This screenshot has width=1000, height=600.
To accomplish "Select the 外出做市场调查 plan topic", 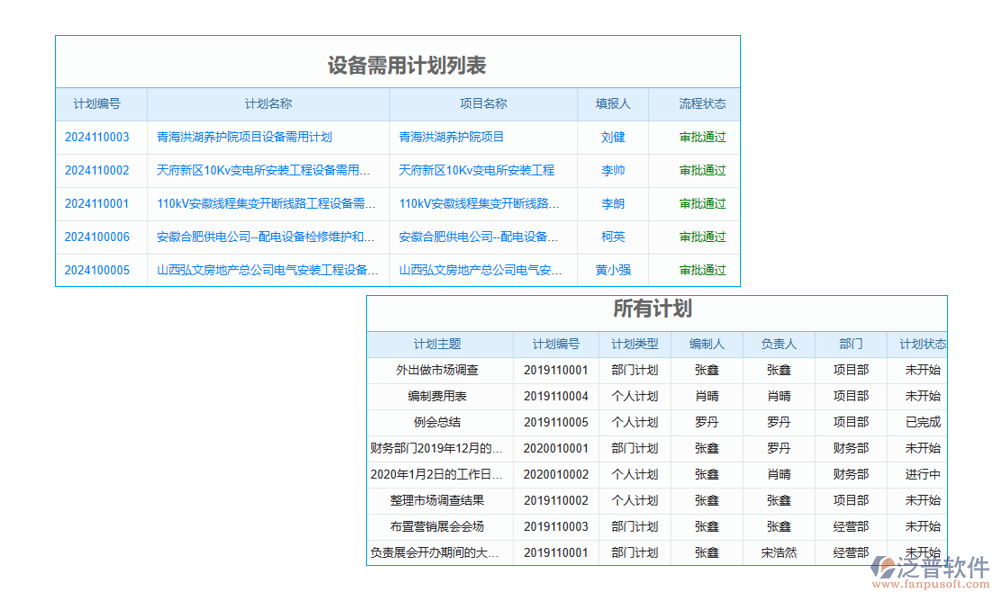I will pyautogui.click(x=440, y=370).
